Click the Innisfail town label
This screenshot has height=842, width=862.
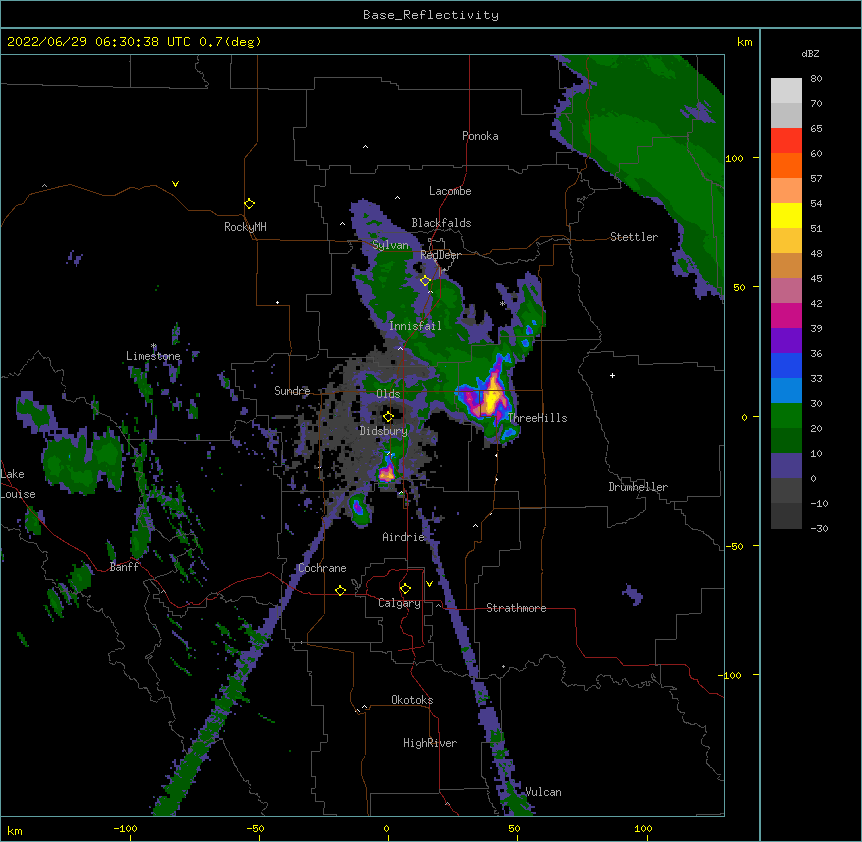pyautogui.click(x=415, y=326)
